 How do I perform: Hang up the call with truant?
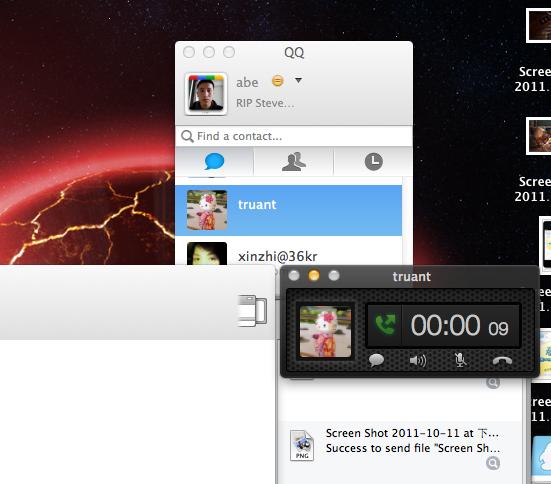pos(502,361)
